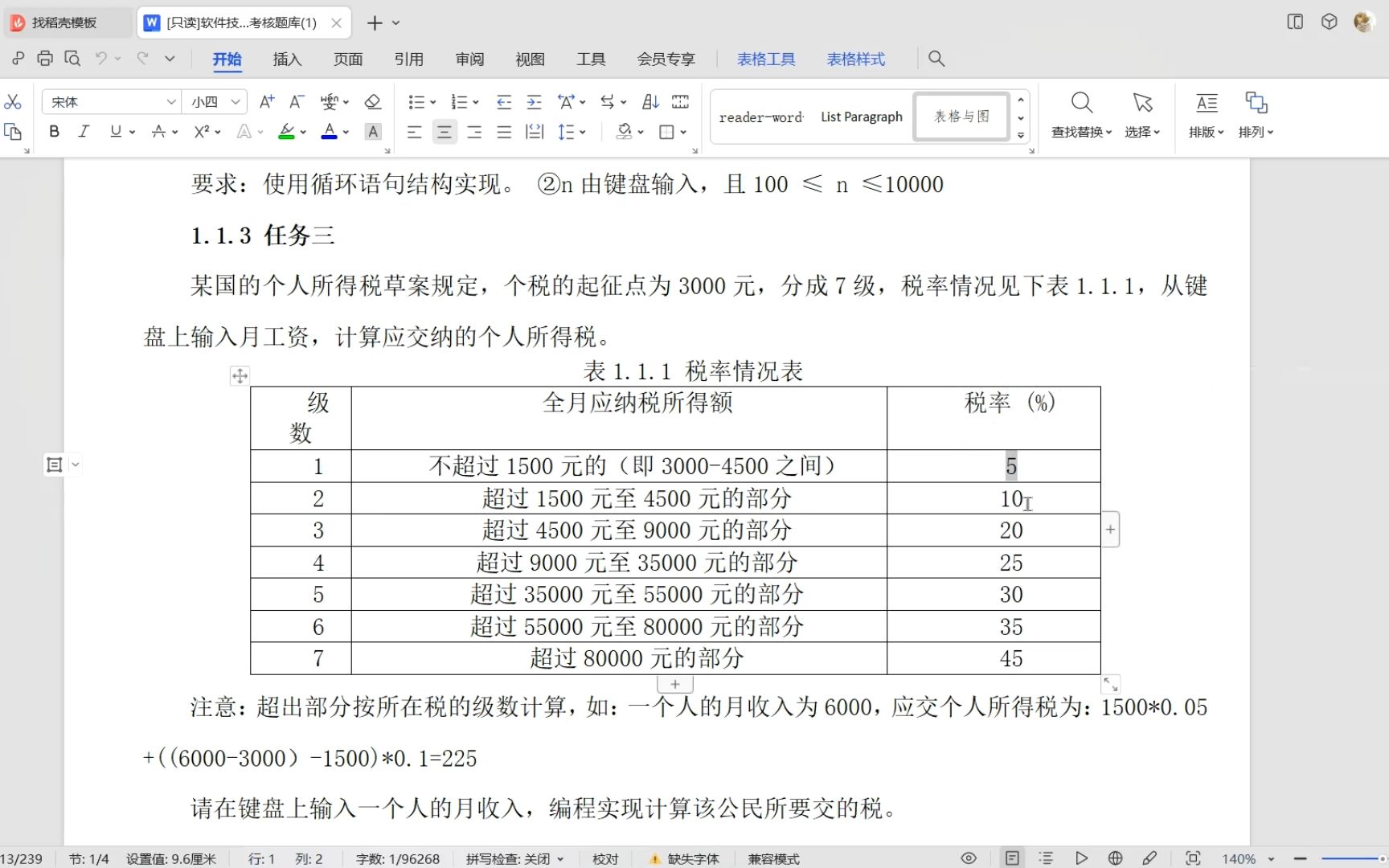Apply bold formatting to selected text
1389x868 pixels.
tap(53, 132)
